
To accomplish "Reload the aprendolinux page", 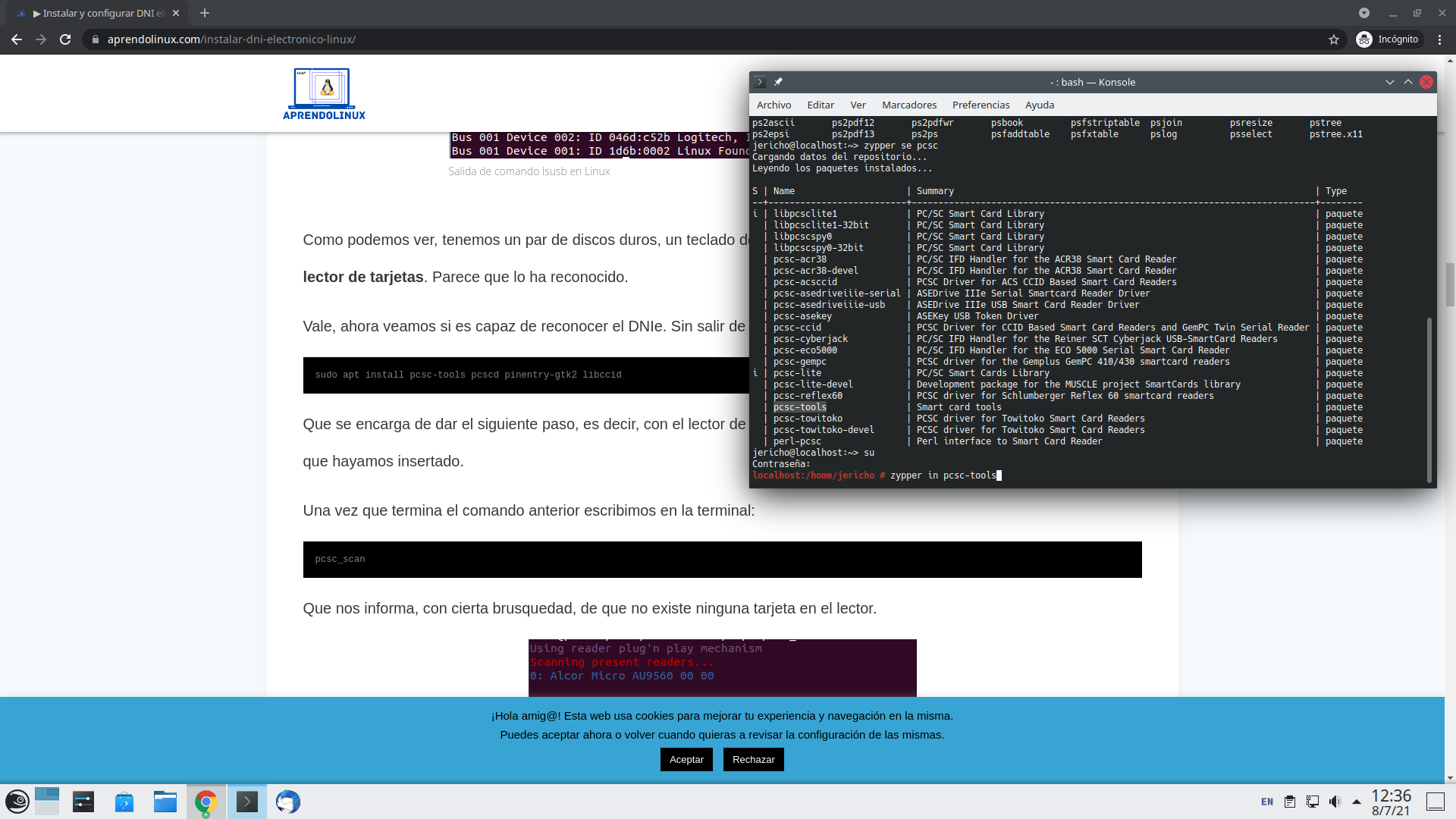I will point(65,39).
